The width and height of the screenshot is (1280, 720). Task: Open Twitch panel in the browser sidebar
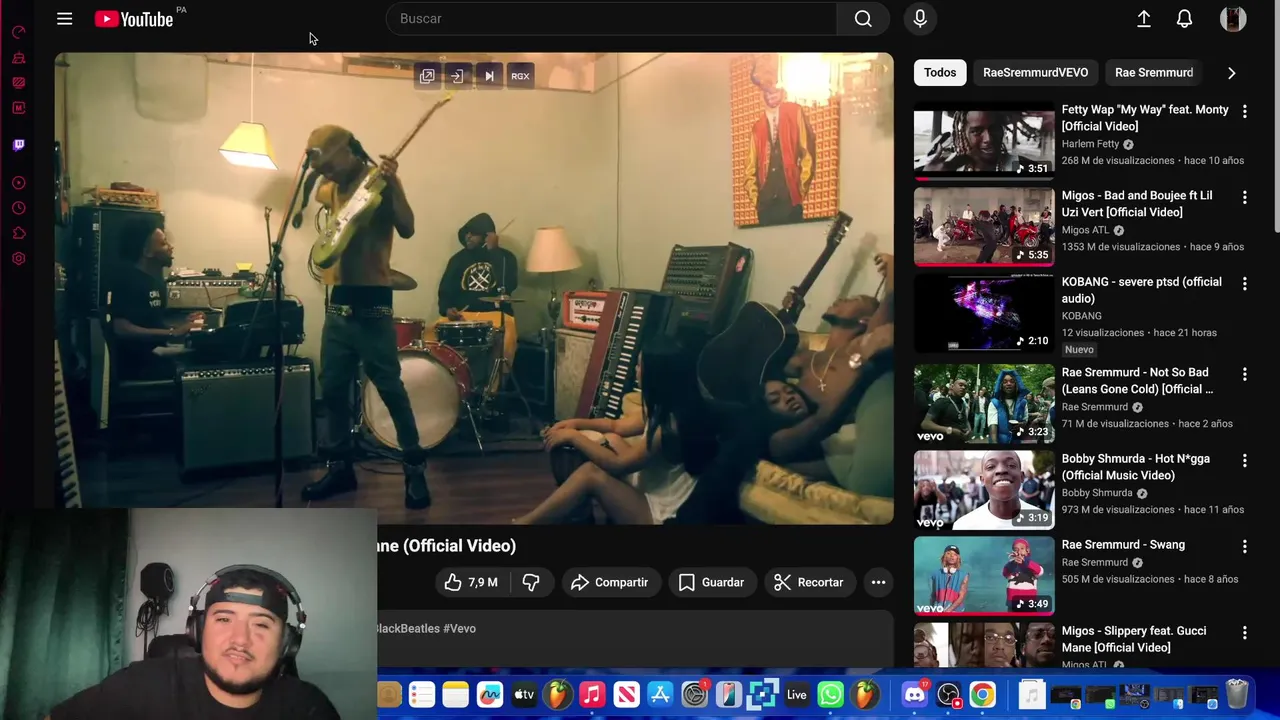coord(18,145)
